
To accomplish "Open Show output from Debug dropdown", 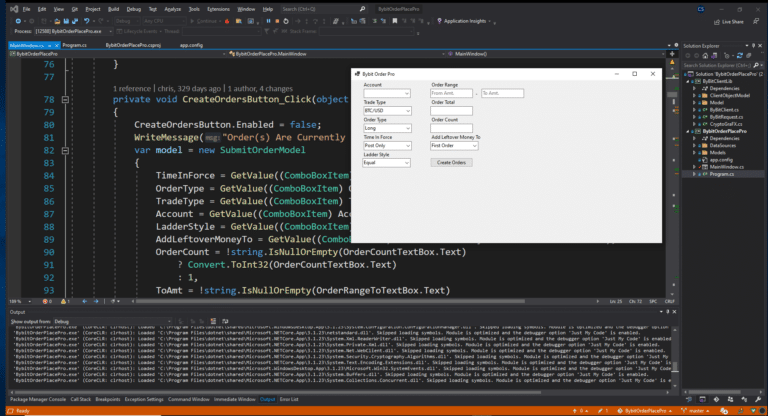I will point(112,321).
